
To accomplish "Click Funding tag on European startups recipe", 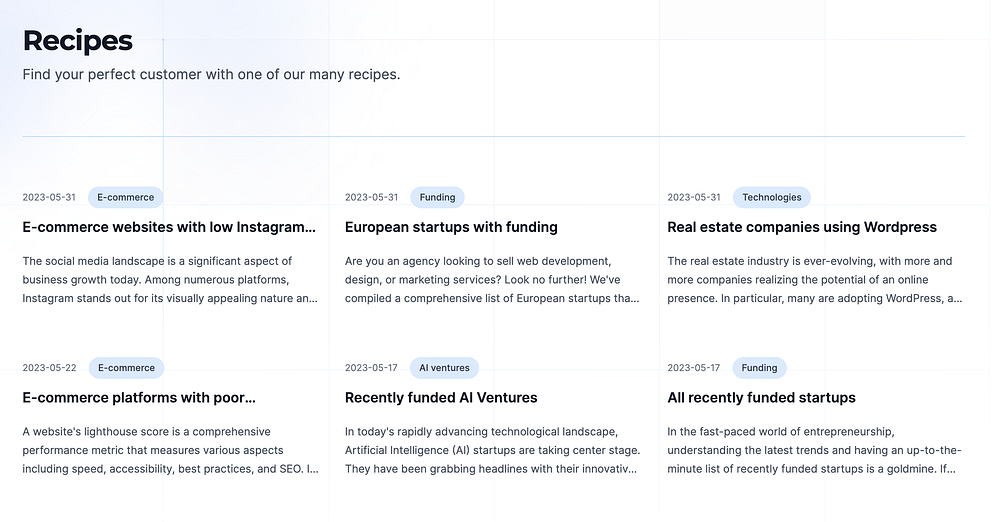I will coord(437,197).
